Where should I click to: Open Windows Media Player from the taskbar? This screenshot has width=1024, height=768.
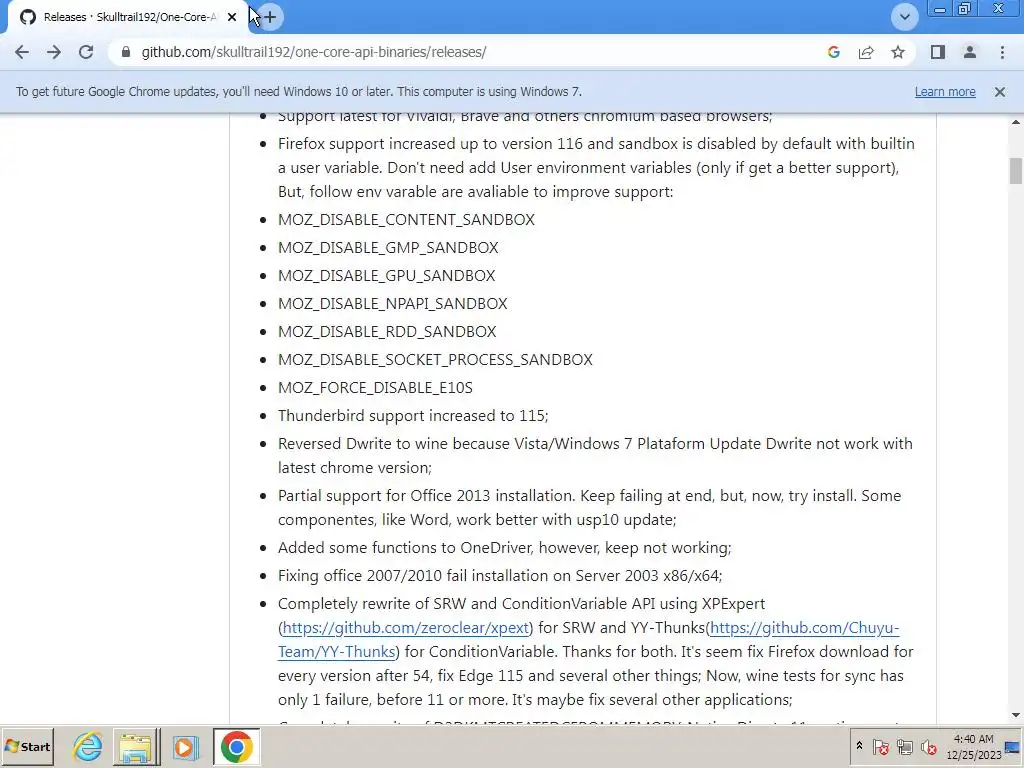coord(185,746)
